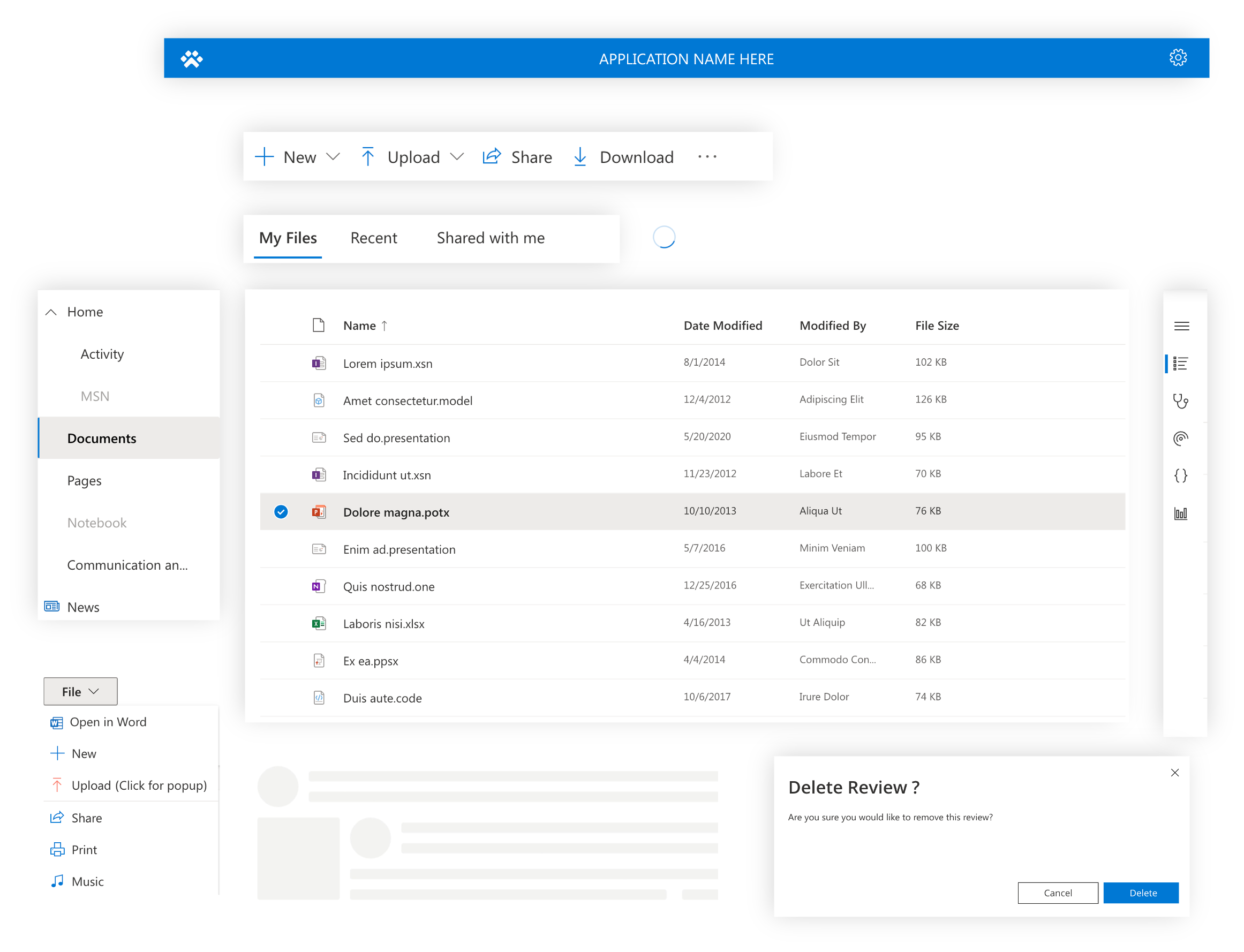Select the details/properties panel icon
This screenshot has width=1244, height=952.
tap(1182, 362)
